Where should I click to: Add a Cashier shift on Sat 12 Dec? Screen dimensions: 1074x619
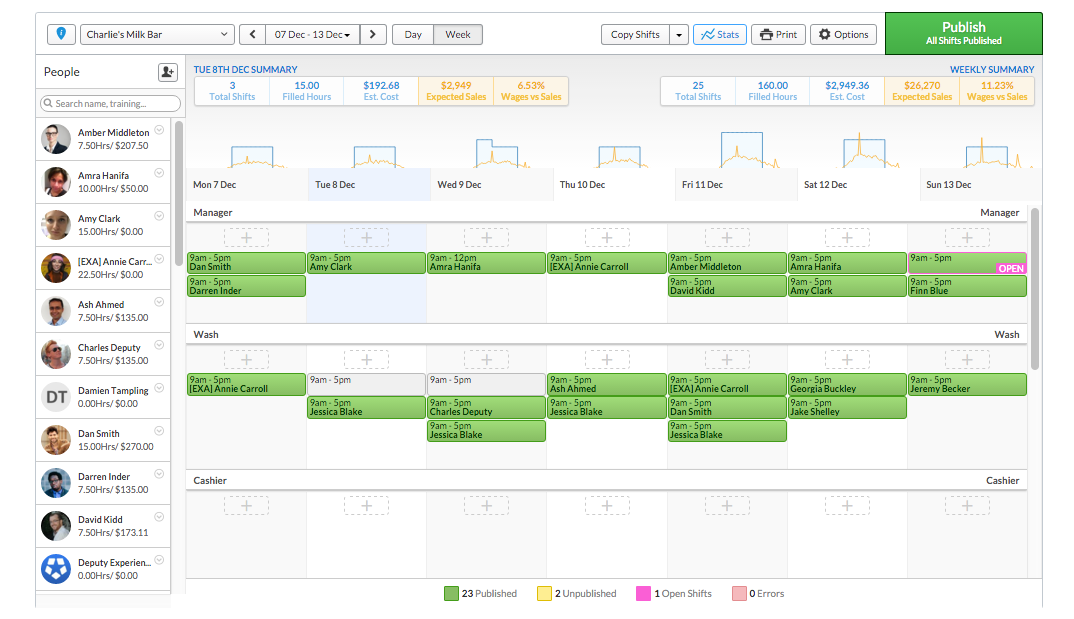847,506
